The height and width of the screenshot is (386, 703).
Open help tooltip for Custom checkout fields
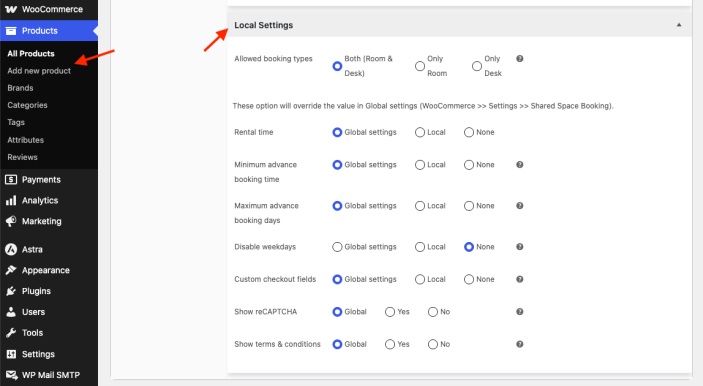click(x=520, y=279)
